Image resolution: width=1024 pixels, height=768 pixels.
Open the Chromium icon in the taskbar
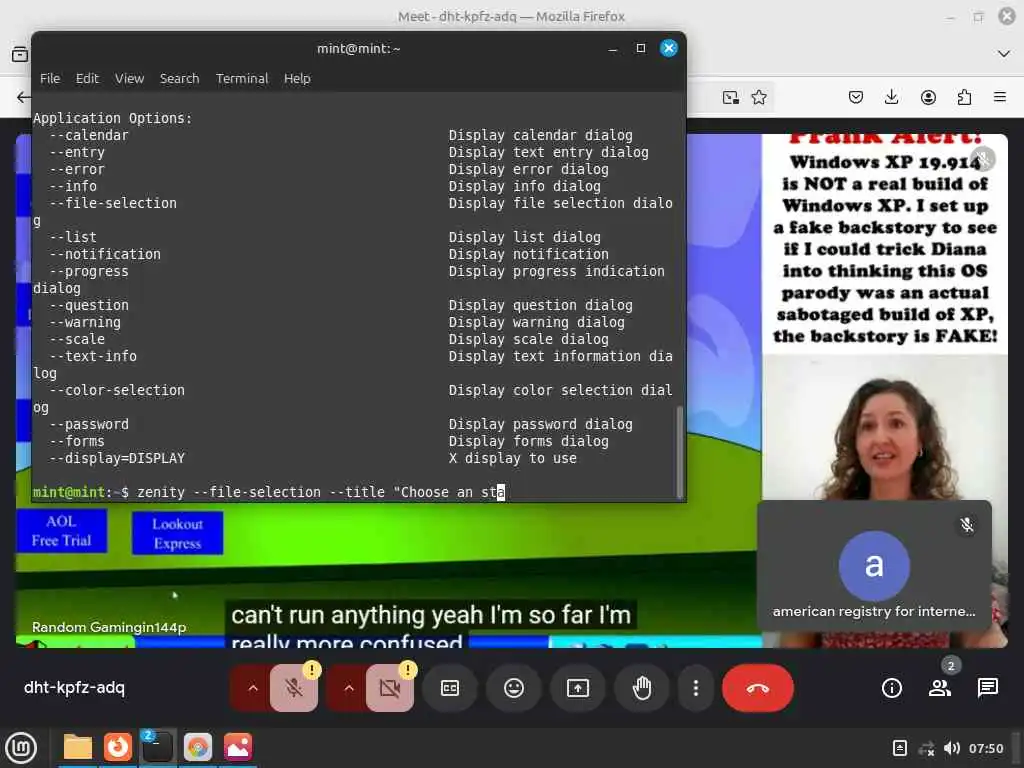(x=198, y=747)
